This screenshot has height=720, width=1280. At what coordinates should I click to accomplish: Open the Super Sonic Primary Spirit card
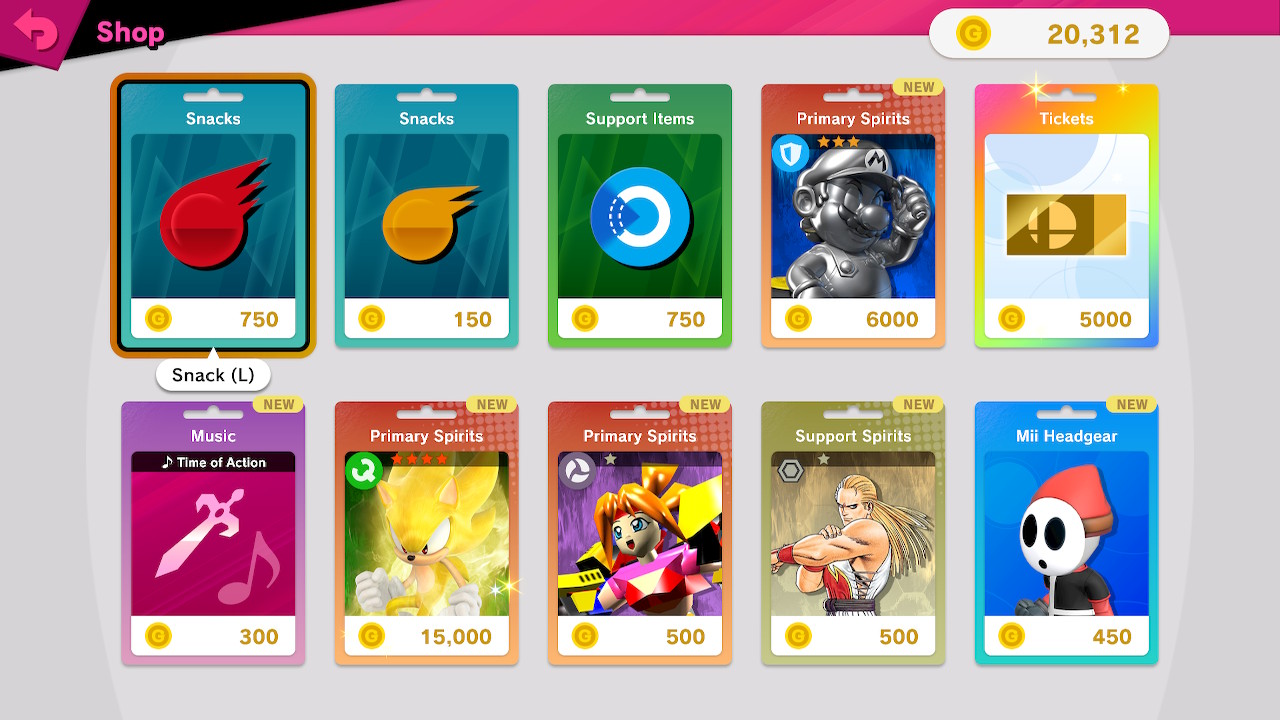tap(427, 534)
